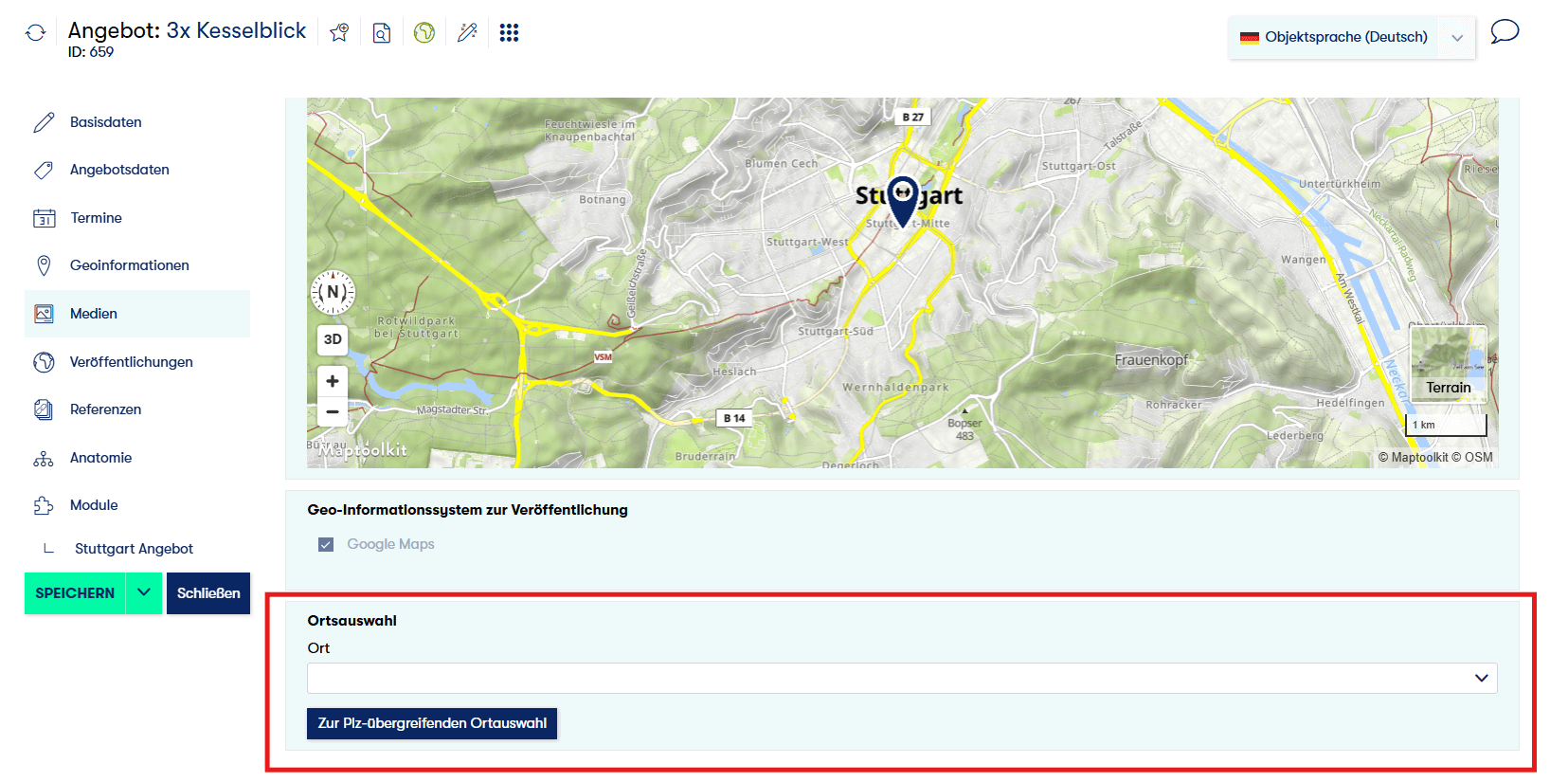Zoom in the map with plus button

coord(333,381)
